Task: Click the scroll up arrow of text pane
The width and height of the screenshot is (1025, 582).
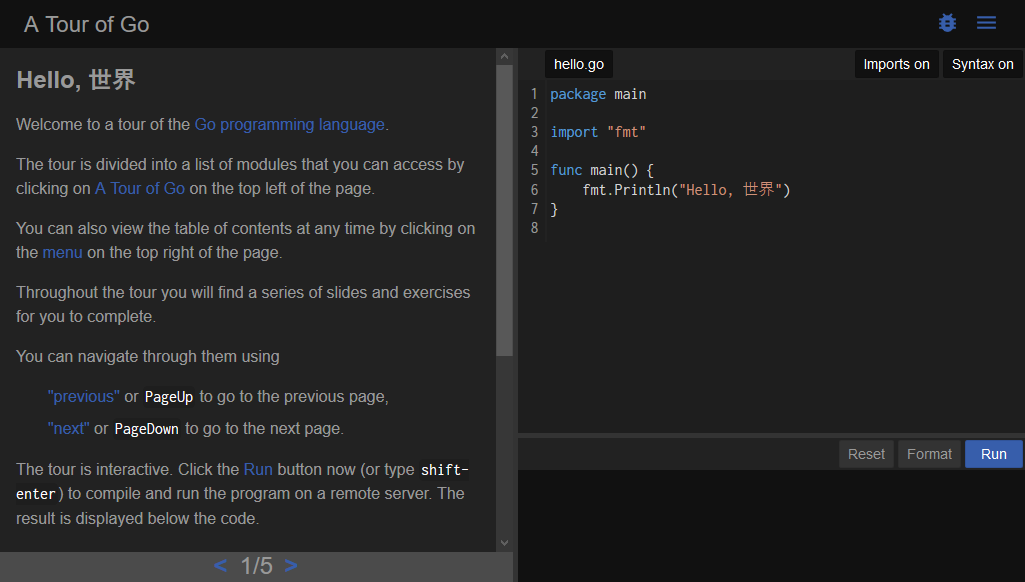Action: pos(504,56)
